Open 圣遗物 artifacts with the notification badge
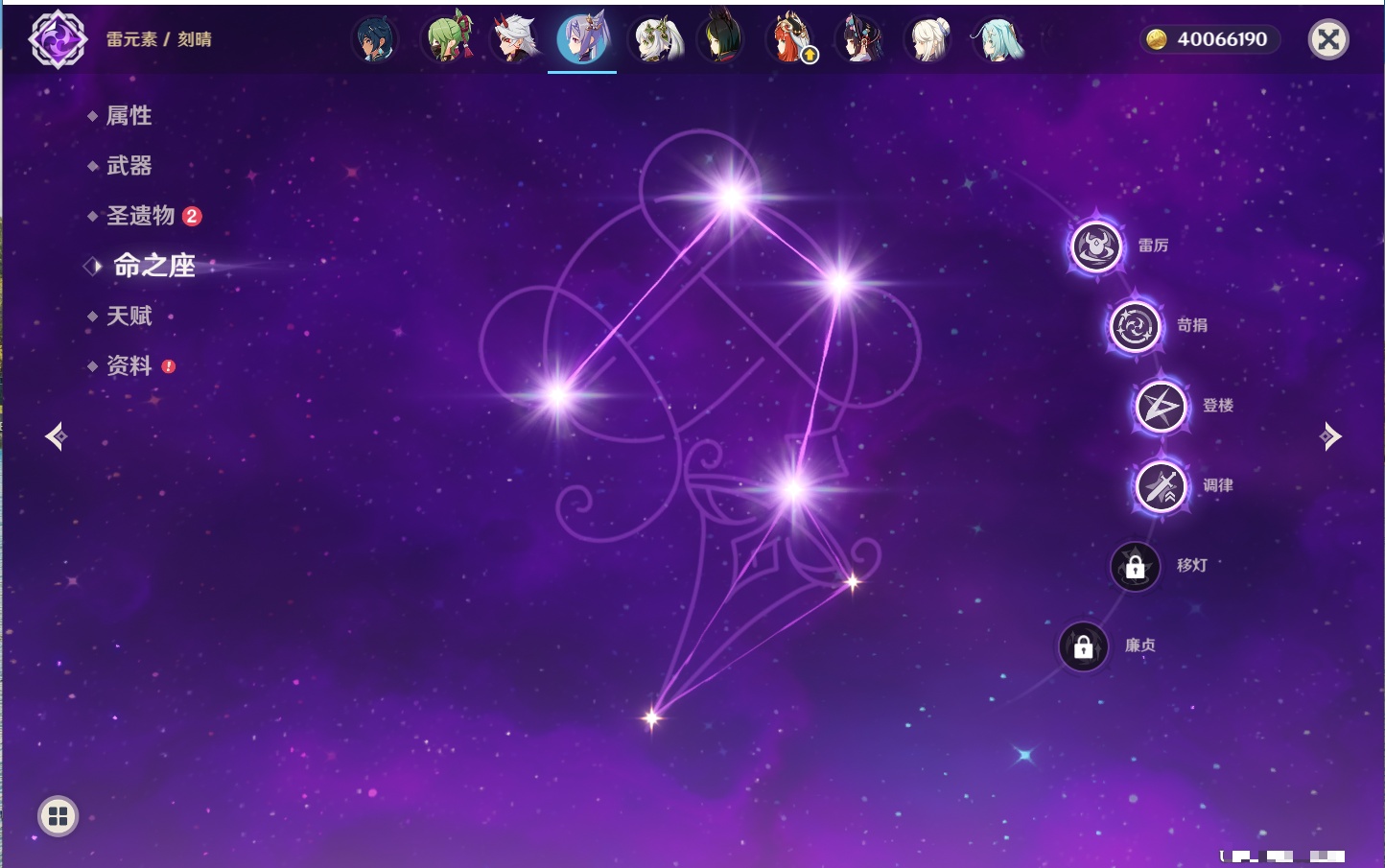This screenshot has height=868, width=1385. 141,216
